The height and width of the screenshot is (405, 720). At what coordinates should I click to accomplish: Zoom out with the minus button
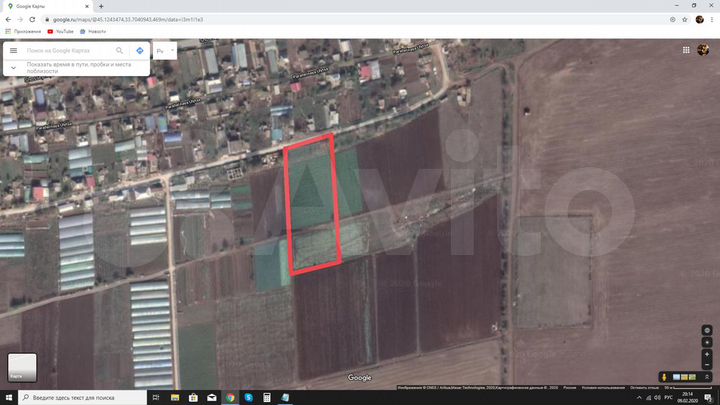coord(707,365)
